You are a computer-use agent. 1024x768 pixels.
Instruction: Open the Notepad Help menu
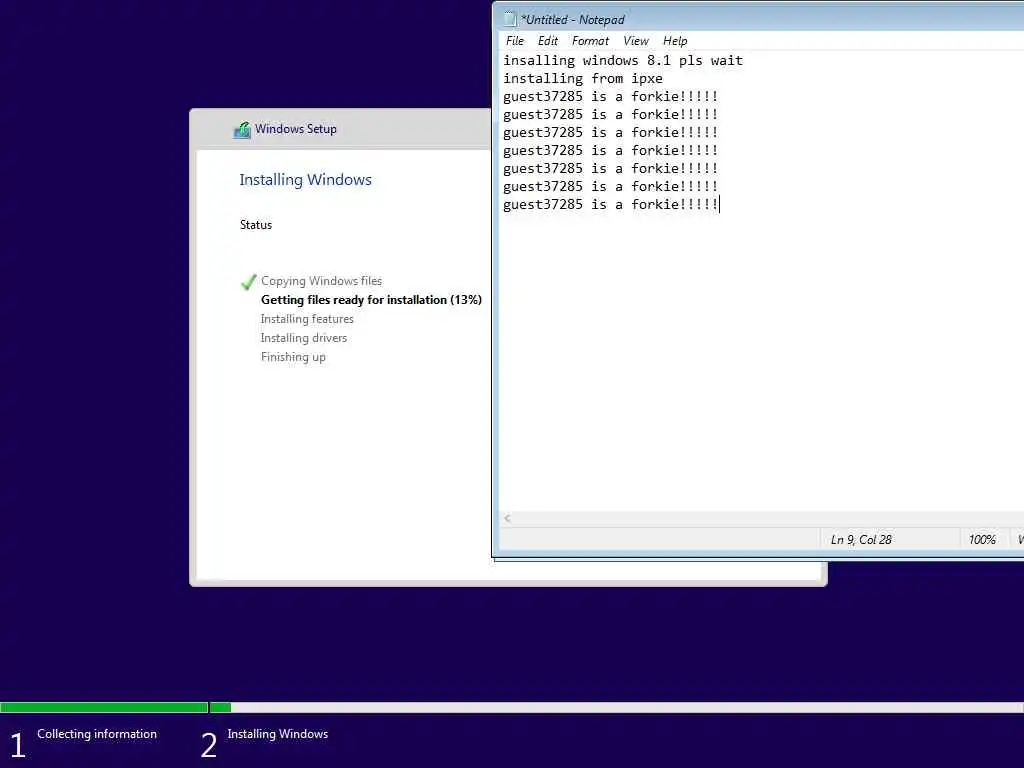tap(675, 41)
